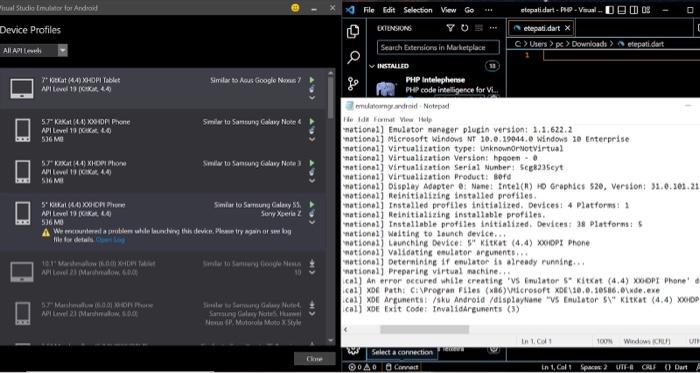Open VS Code Edit menu
This screenshot has height=373, width=700.
[x=389, y=10]
